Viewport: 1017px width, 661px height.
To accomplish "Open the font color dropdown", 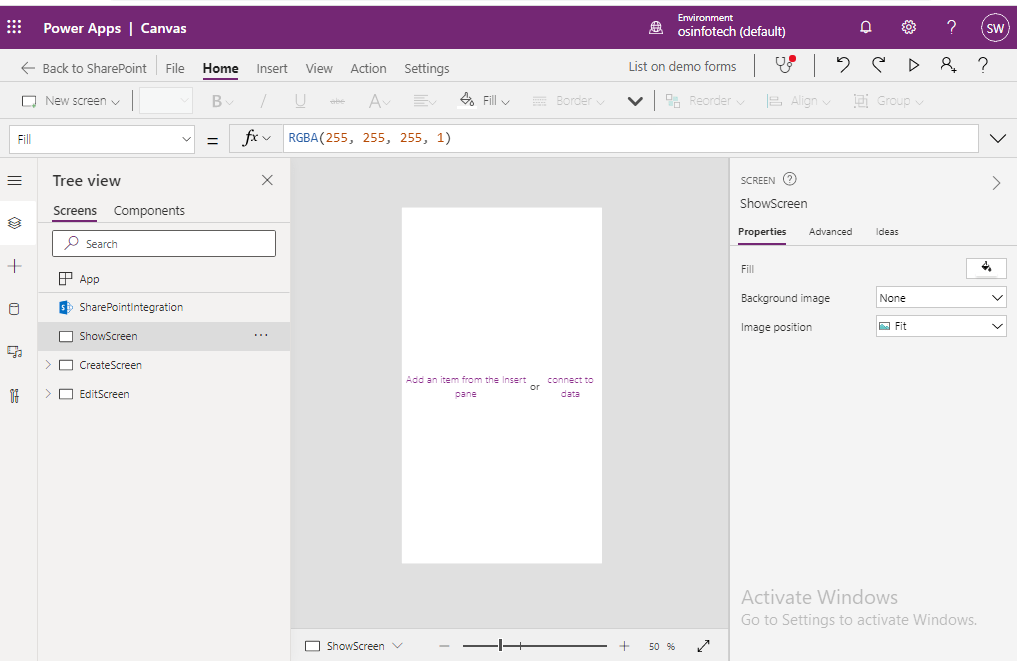I will [379, 101].
